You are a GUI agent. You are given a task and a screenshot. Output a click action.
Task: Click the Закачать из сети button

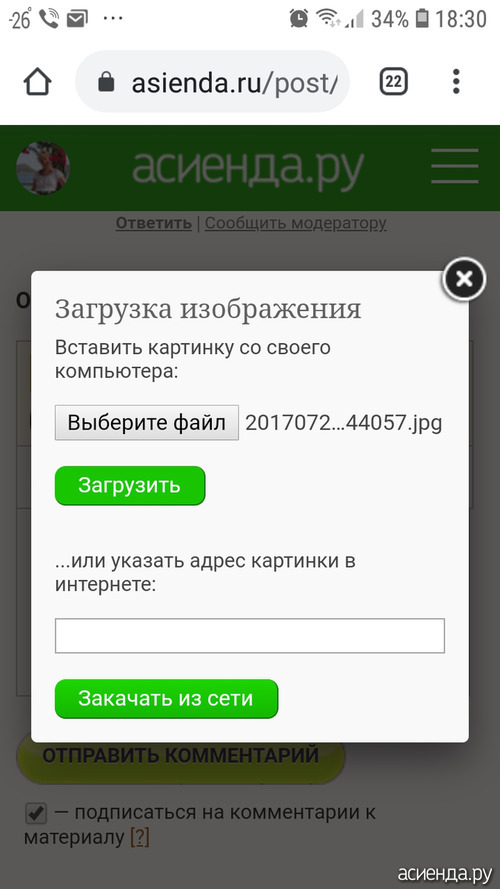[x=166, y=698]
